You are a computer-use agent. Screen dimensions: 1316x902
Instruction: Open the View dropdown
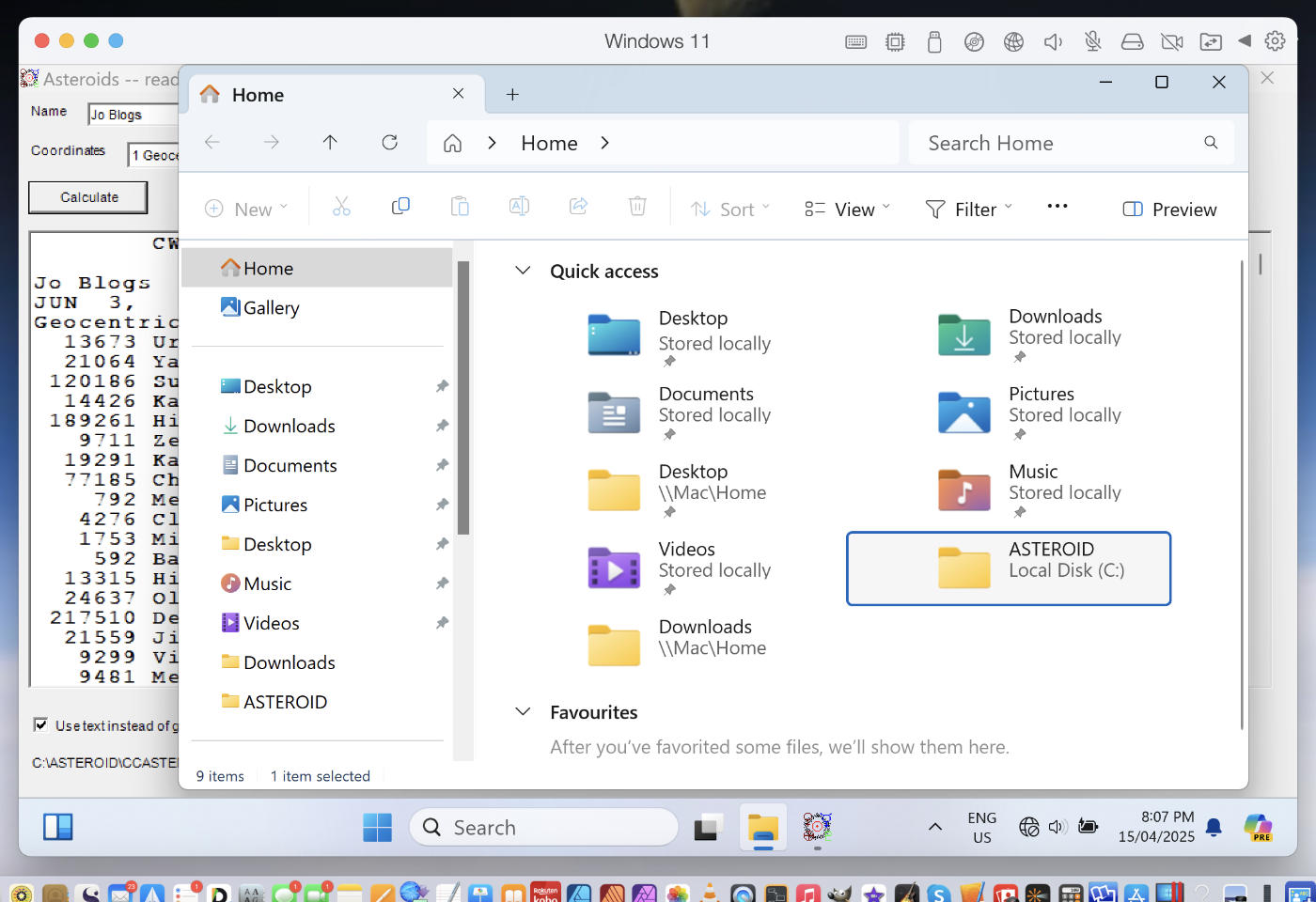[845, 209]
